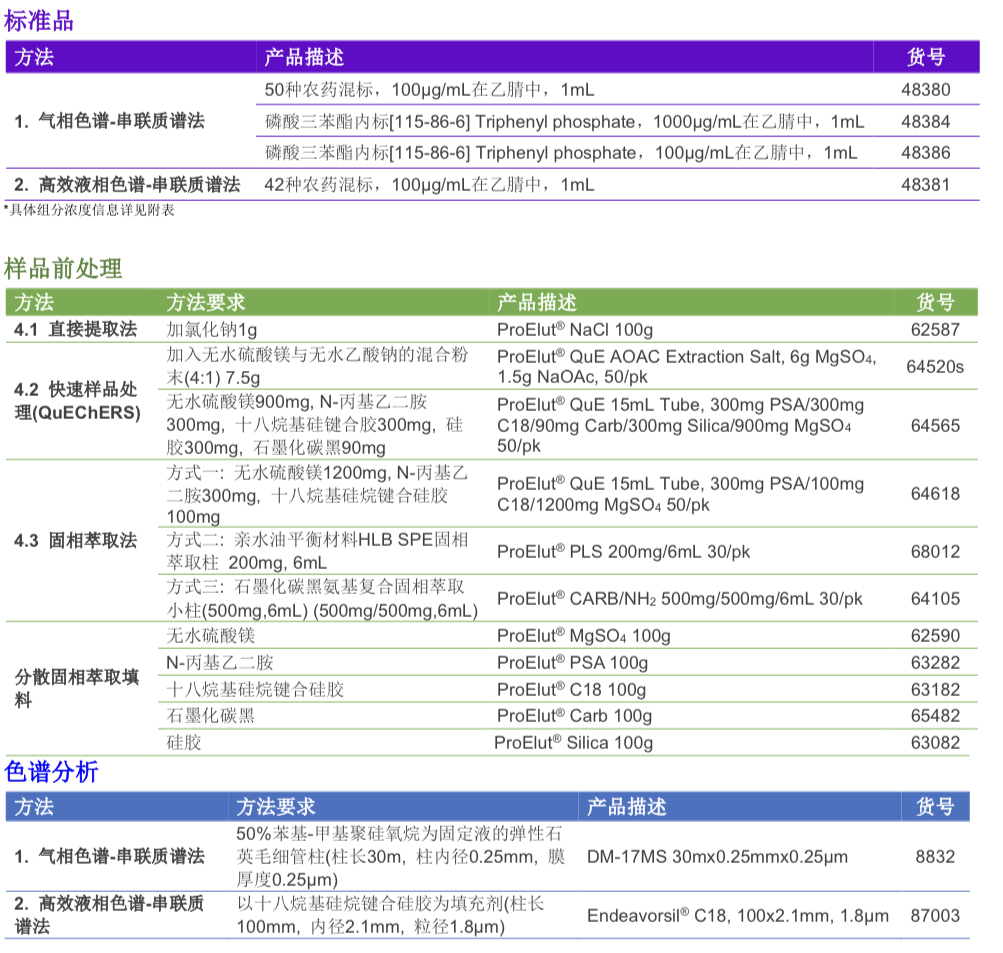This screenshot has width=1003, height=953.
Task: Click '42种农药混标' product description
Action: coord(429,185)
